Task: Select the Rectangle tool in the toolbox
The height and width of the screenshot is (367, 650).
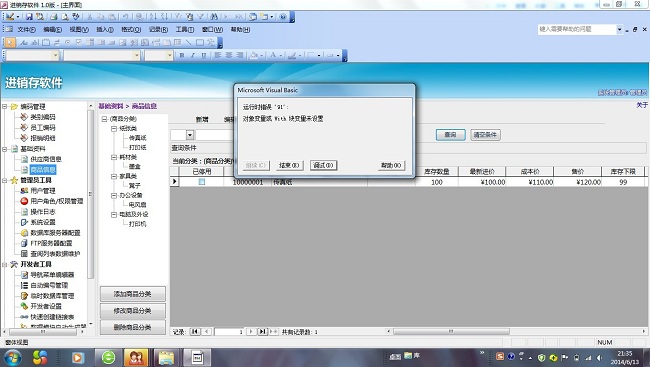Action: coord(200,42)
